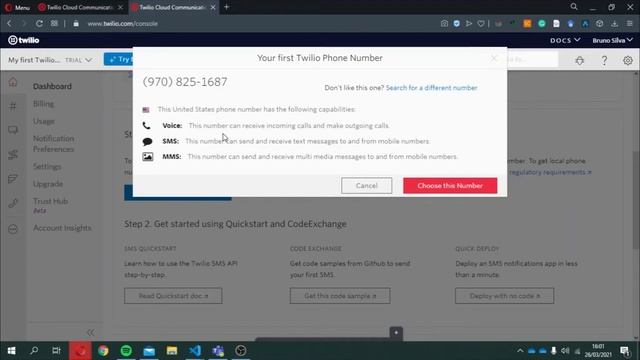The width and height of the screenshot is (640, 360).
Task: Open Spotify from the taskbar
Action: 126,351
